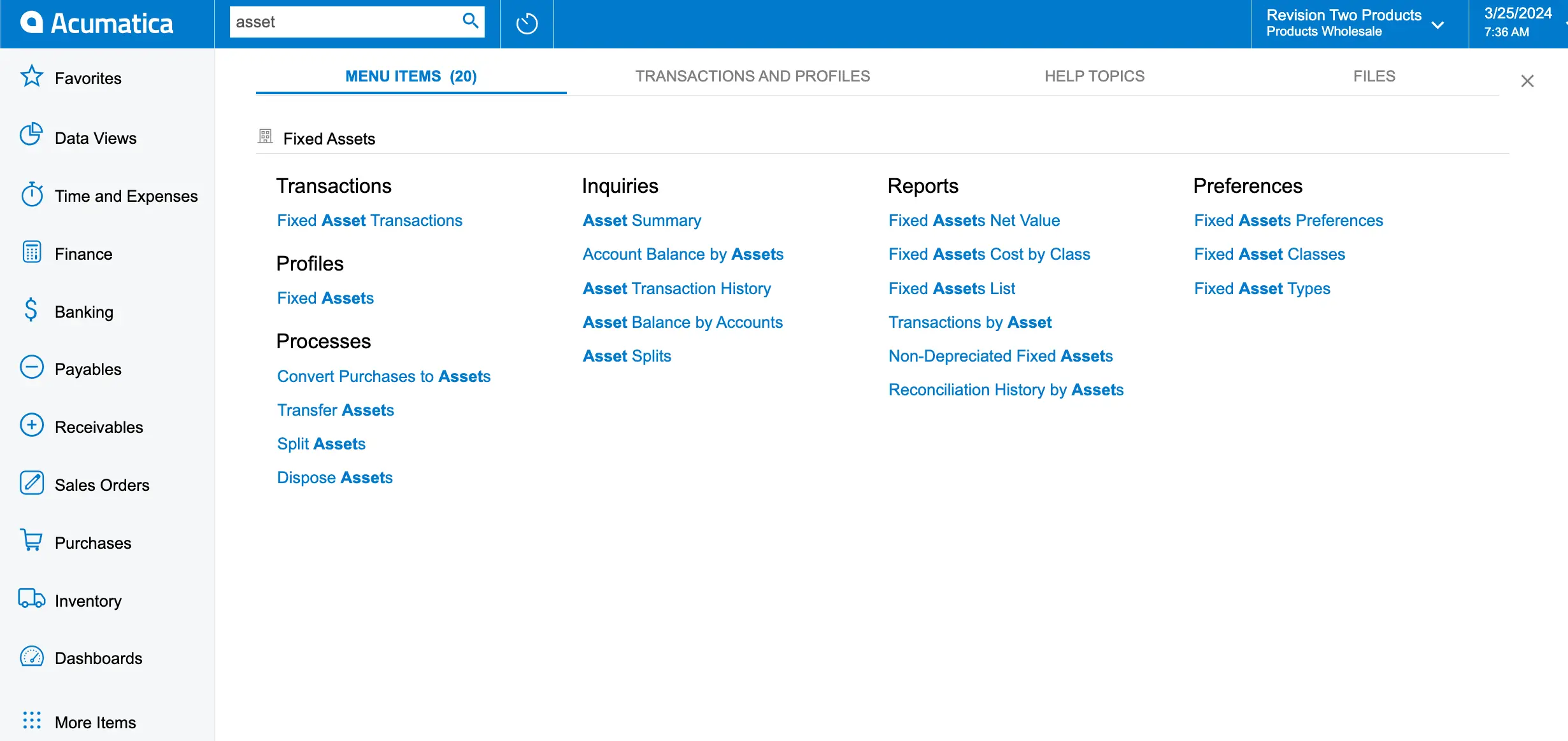The image size is (1568, 741).
Task: Open Account Balance by Assets inquiry
Action: coord(683,254)
